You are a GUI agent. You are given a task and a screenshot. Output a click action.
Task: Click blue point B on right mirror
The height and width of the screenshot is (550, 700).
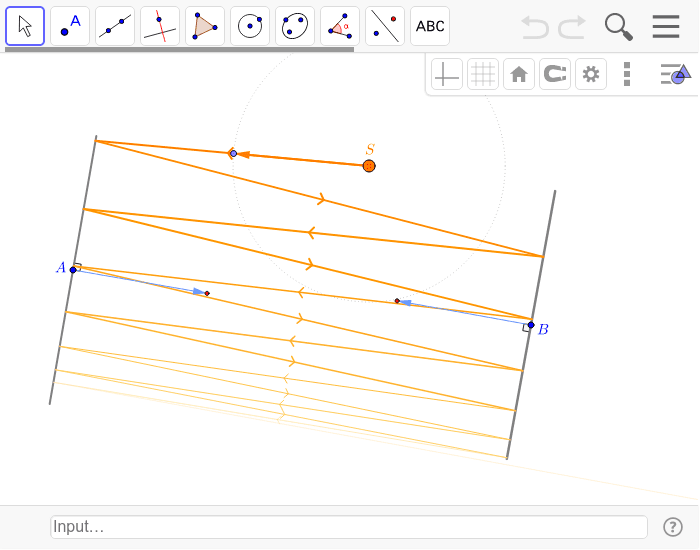click(531, 325)
